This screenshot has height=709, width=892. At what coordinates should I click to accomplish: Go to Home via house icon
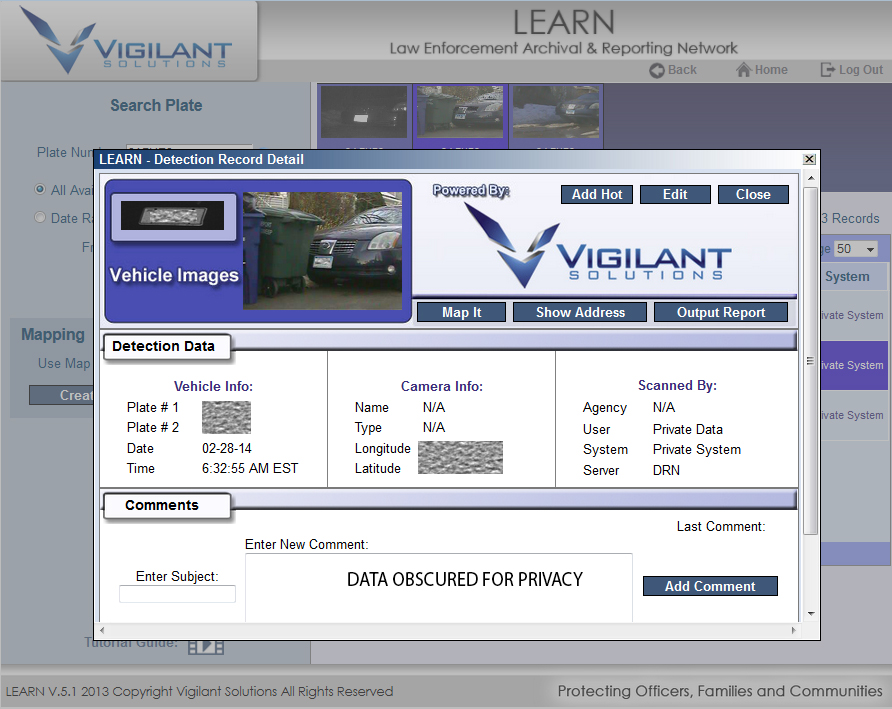click(743, 70)
